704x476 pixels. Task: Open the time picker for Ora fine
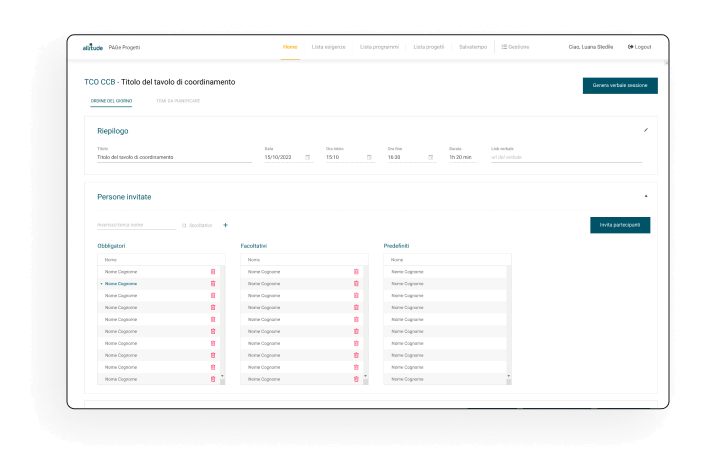point(431,157)
